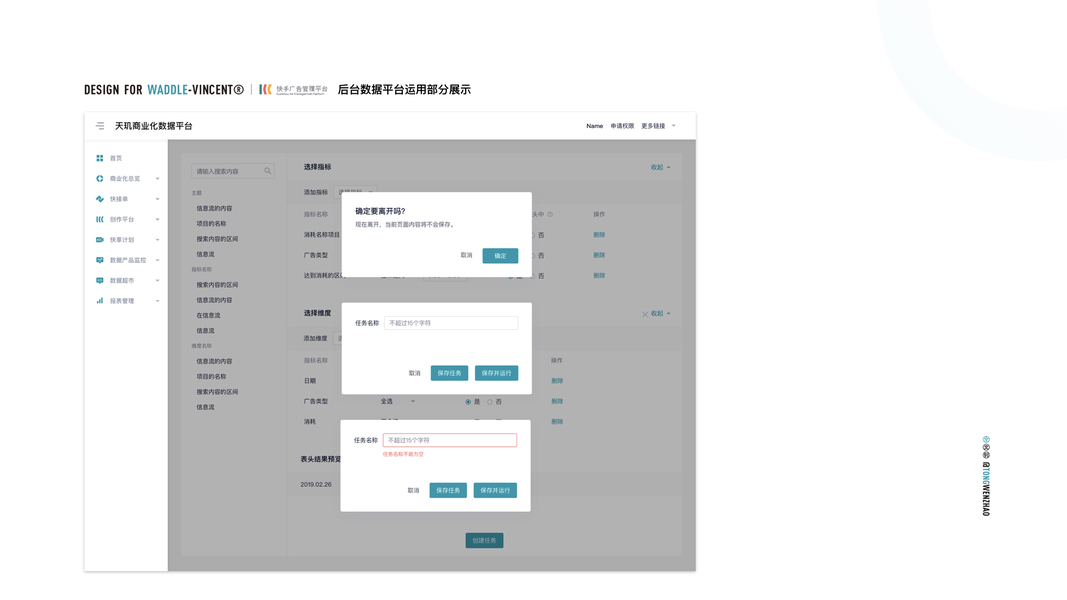
Task: Select 信息流的内容 under the 指标名称 group
Action: pyautogui.click(x=214, y=300)
